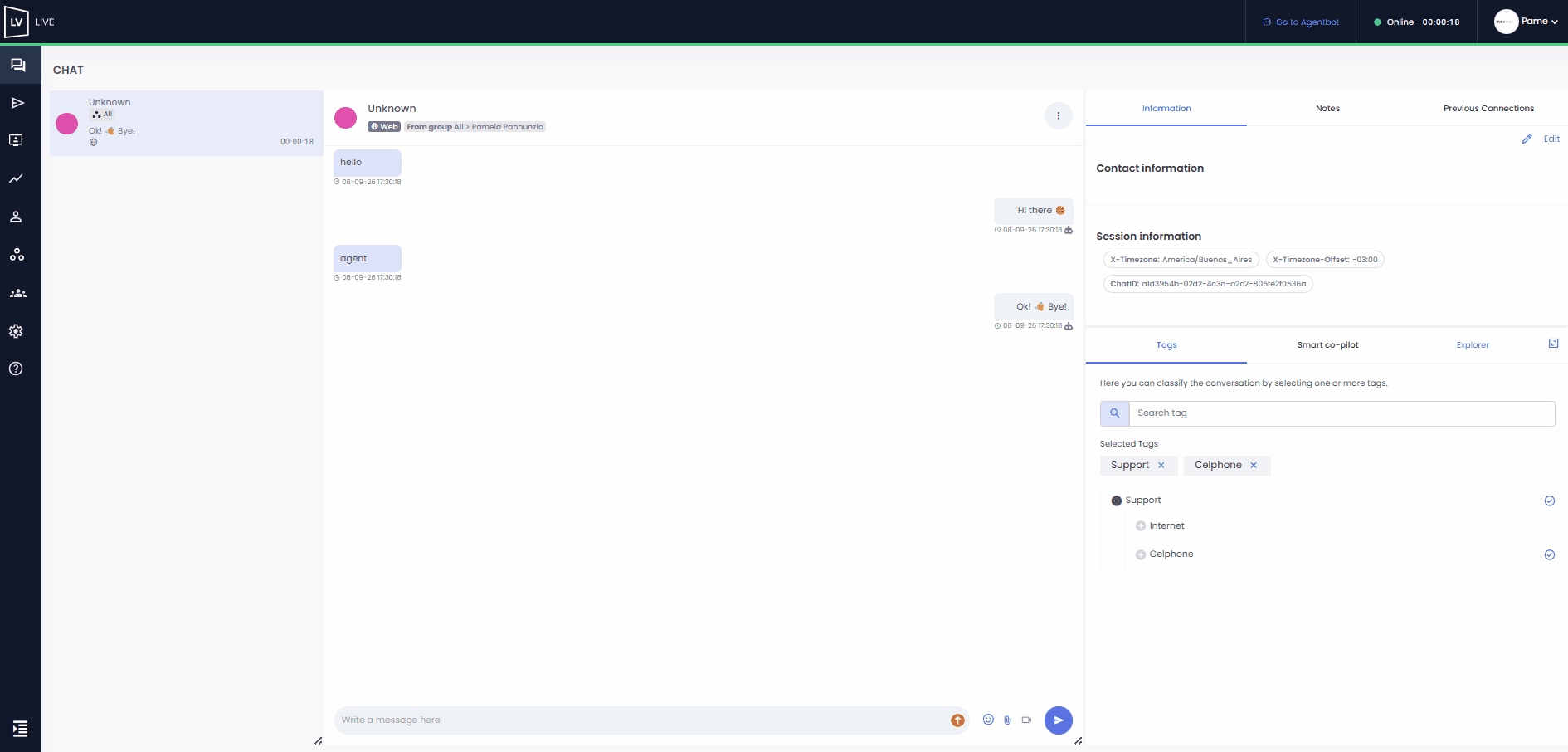Click the orange up-arrow icon in message box

point(957,720)
